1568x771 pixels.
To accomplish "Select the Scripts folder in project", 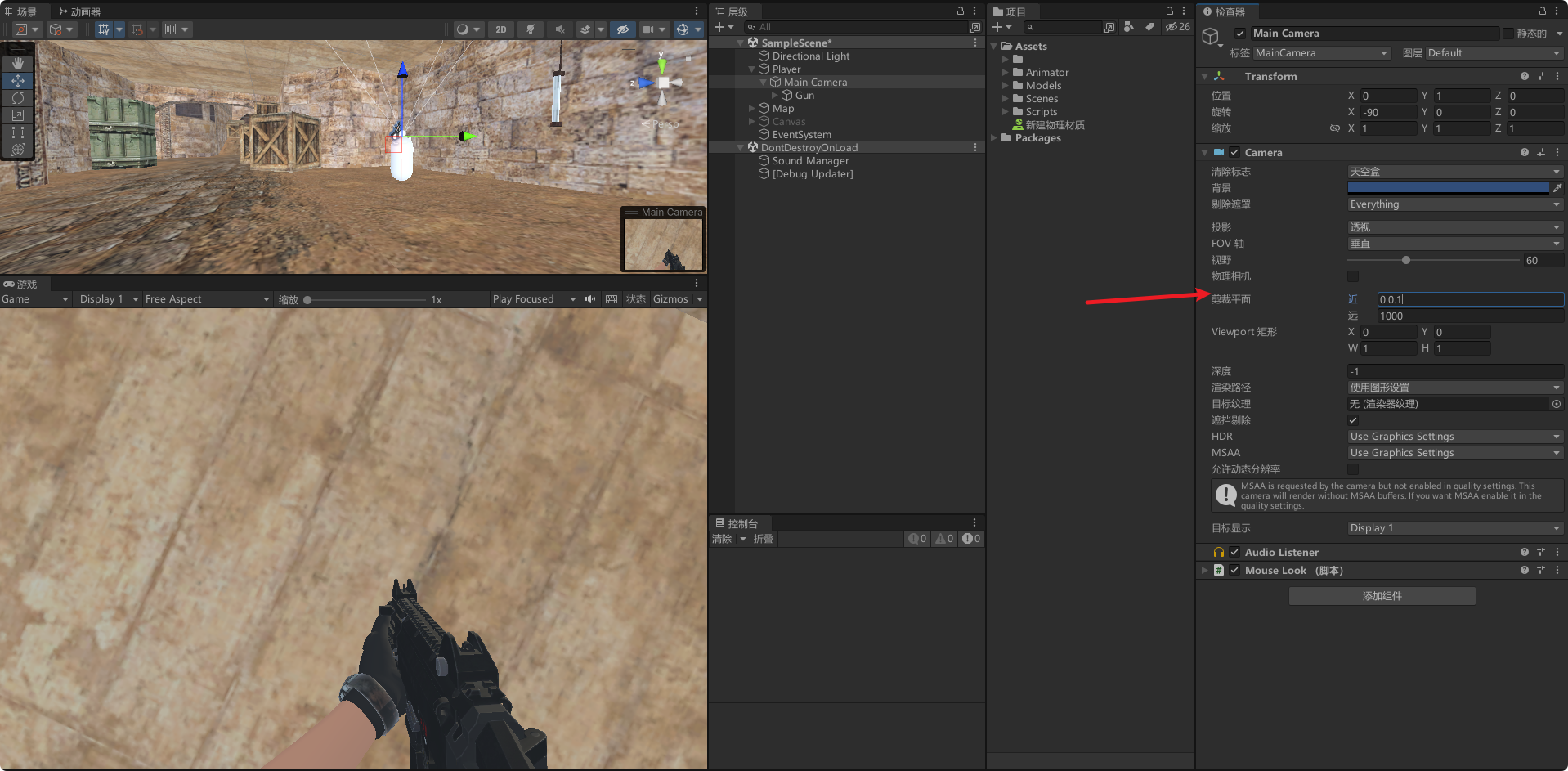I will pyautogui.click(x=1042, y=112).
